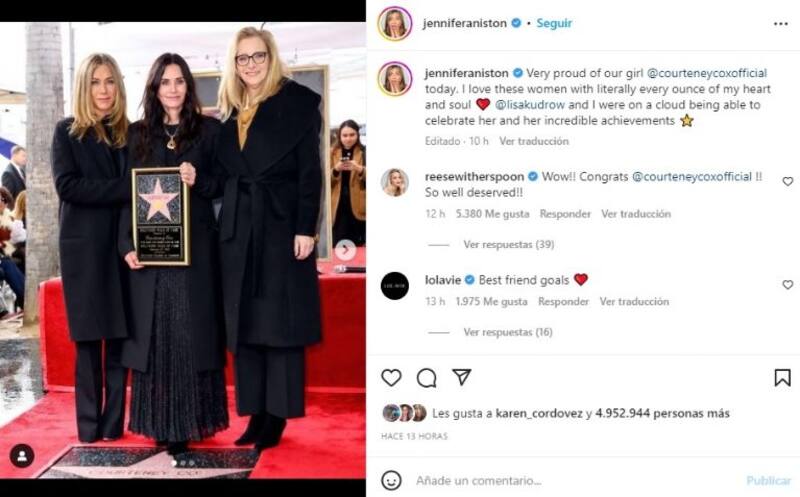View the list of 4.952.944 personas más likes
This screenshot has width=800, height=497.
(x=662, y=413)
